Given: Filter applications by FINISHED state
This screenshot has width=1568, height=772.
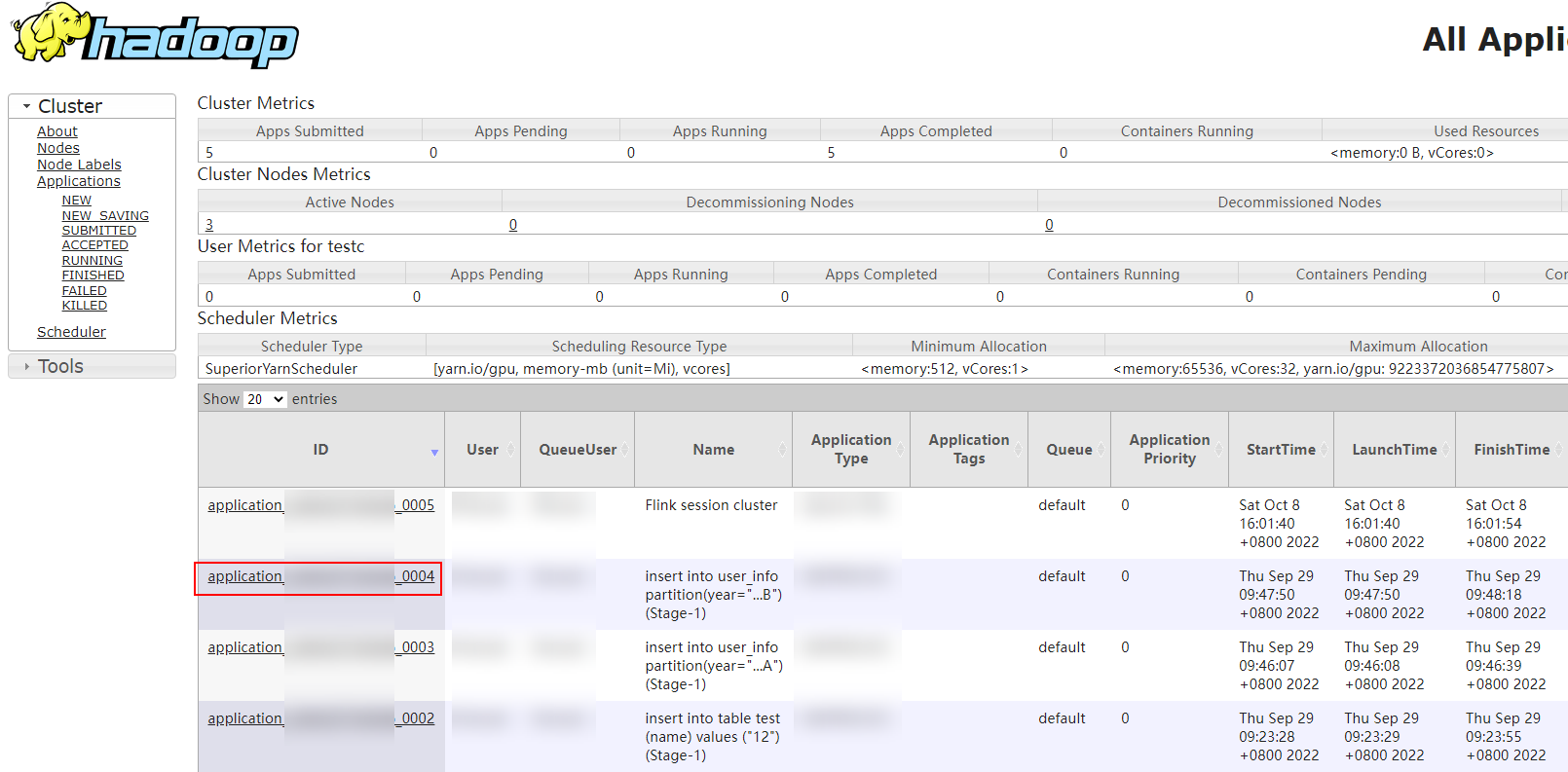Looking at the screenshot, I should [93, 276].
